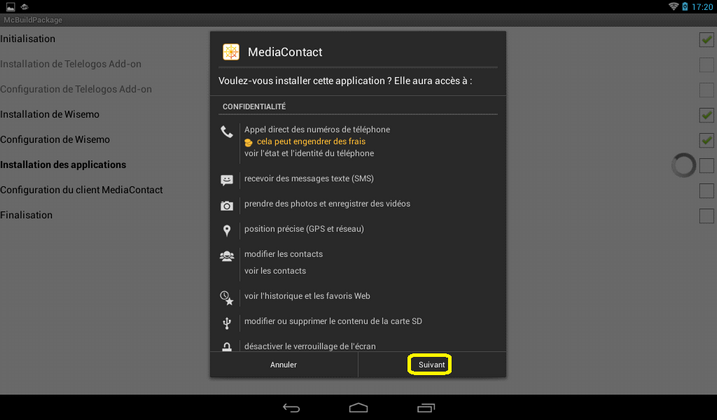Click 'prendre des photos et enregistrer des vidéos'
The width and height of the screenshot is (717, 420).
327,204
